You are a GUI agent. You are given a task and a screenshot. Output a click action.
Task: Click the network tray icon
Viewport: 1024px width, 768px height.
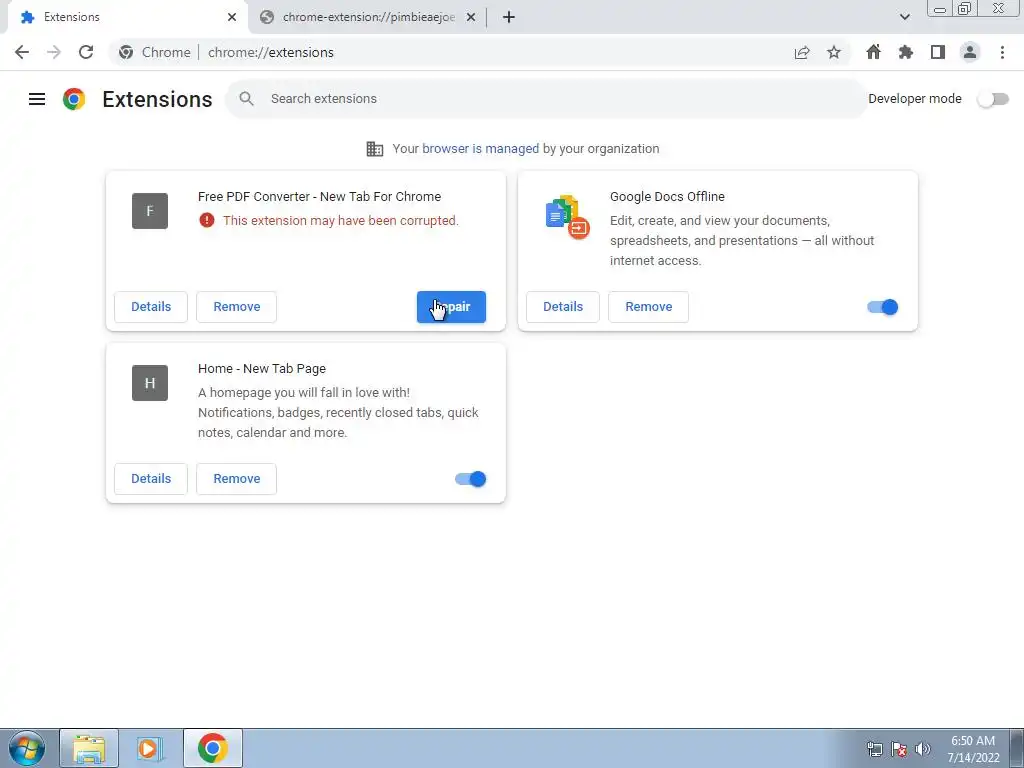pos(874,749)
